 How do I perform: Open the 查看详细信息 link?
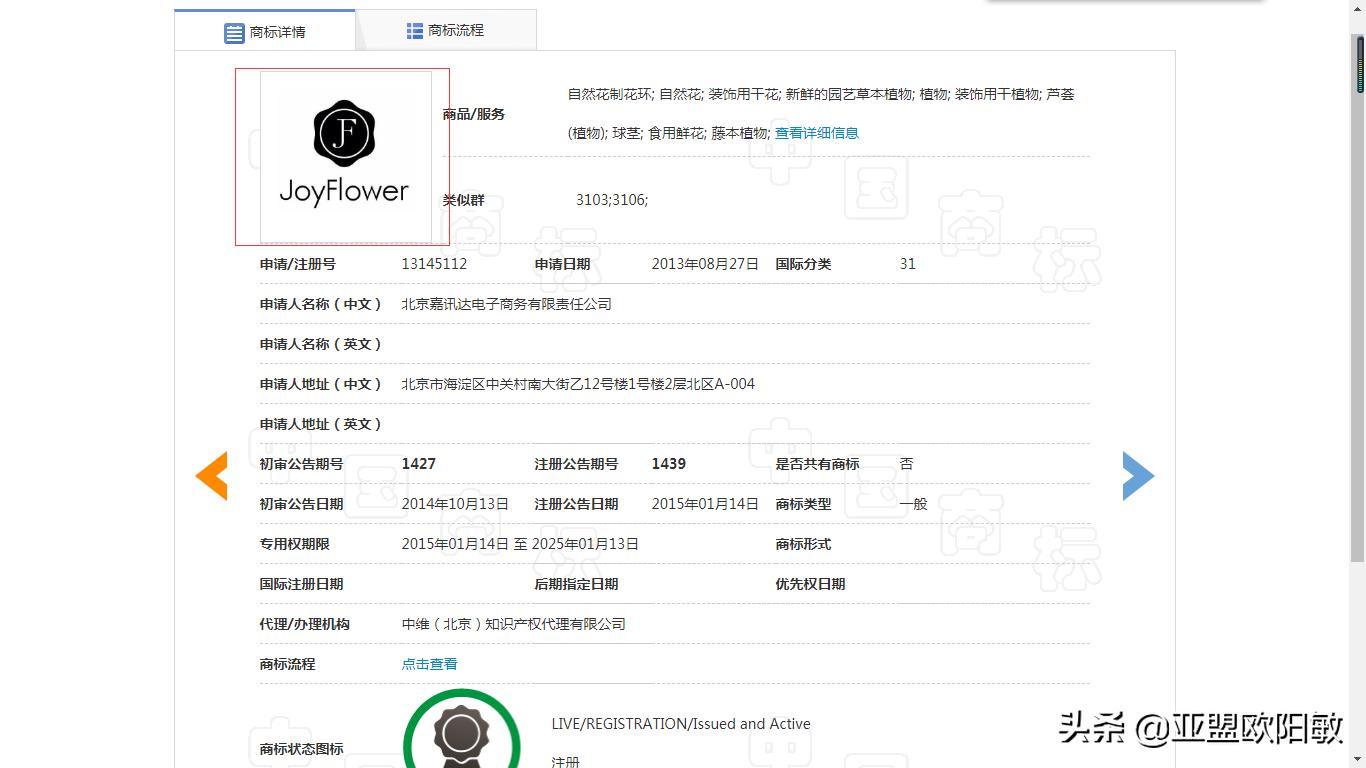coord(817,132)
